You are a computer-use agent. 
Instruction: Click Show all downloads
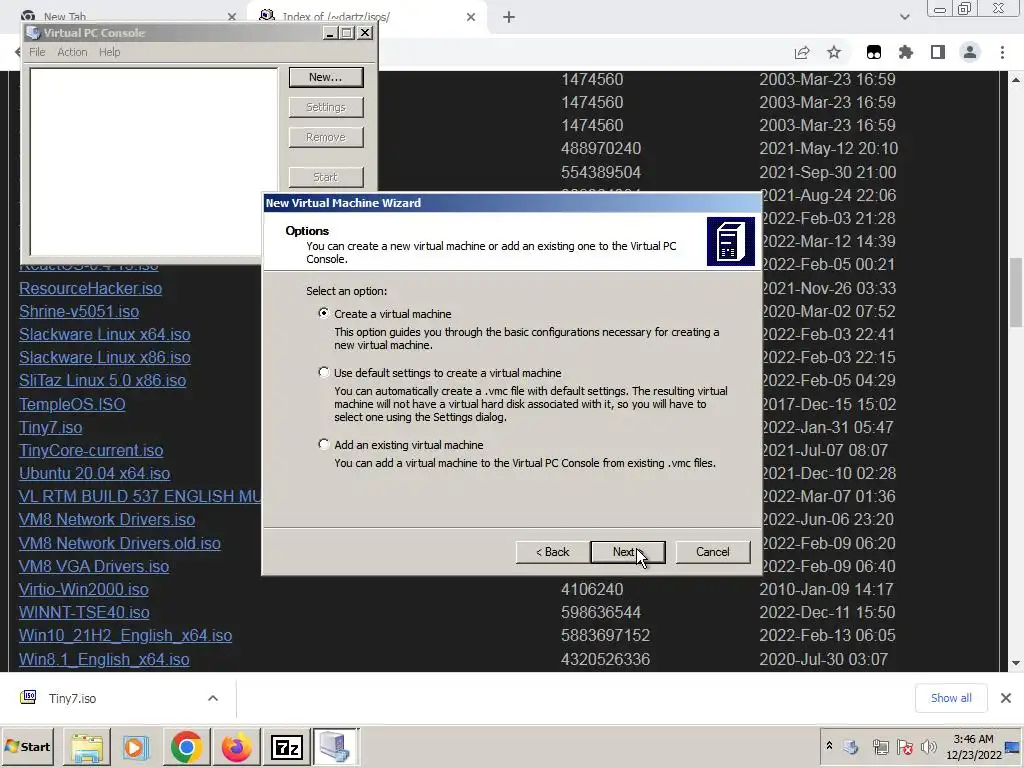point(951,698)
